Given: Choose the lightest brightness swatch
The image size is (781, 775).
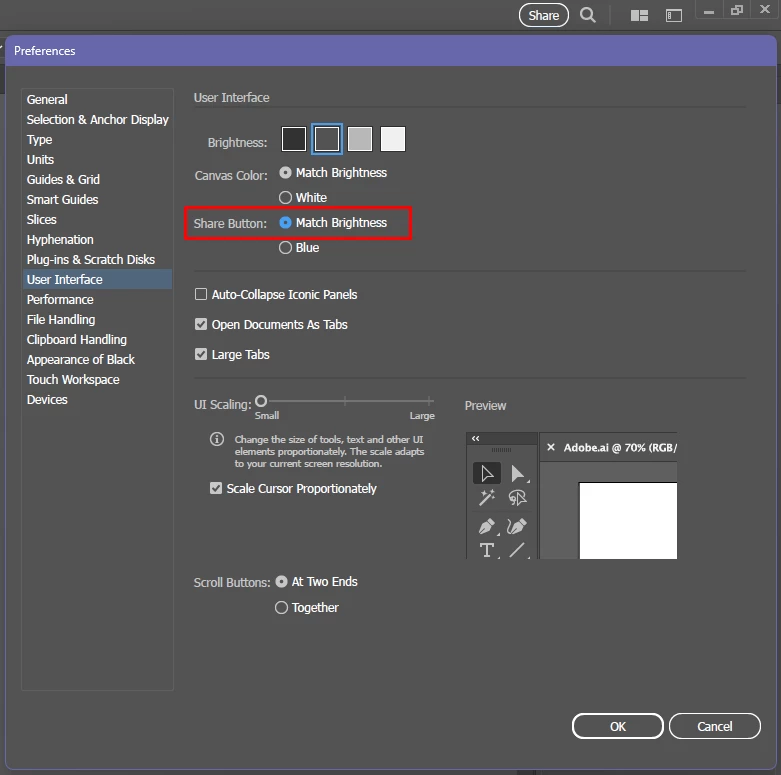Looking at the screenshot, I should click(393, 139).
